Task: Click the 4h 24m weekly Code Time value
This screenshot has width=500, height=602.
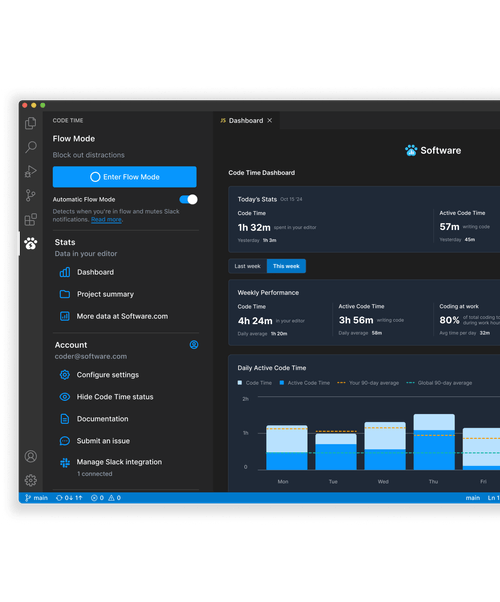Action: (x=255, y=321)
